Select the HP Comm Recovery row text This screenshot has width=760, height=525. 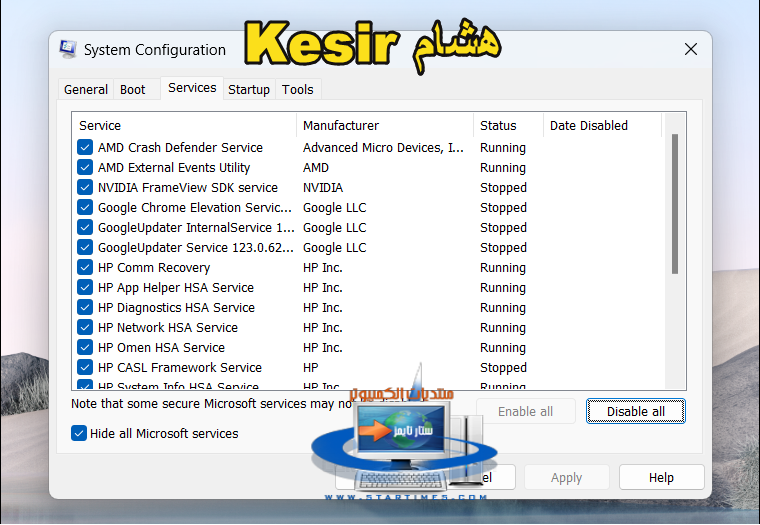click(x=154, y=267)
